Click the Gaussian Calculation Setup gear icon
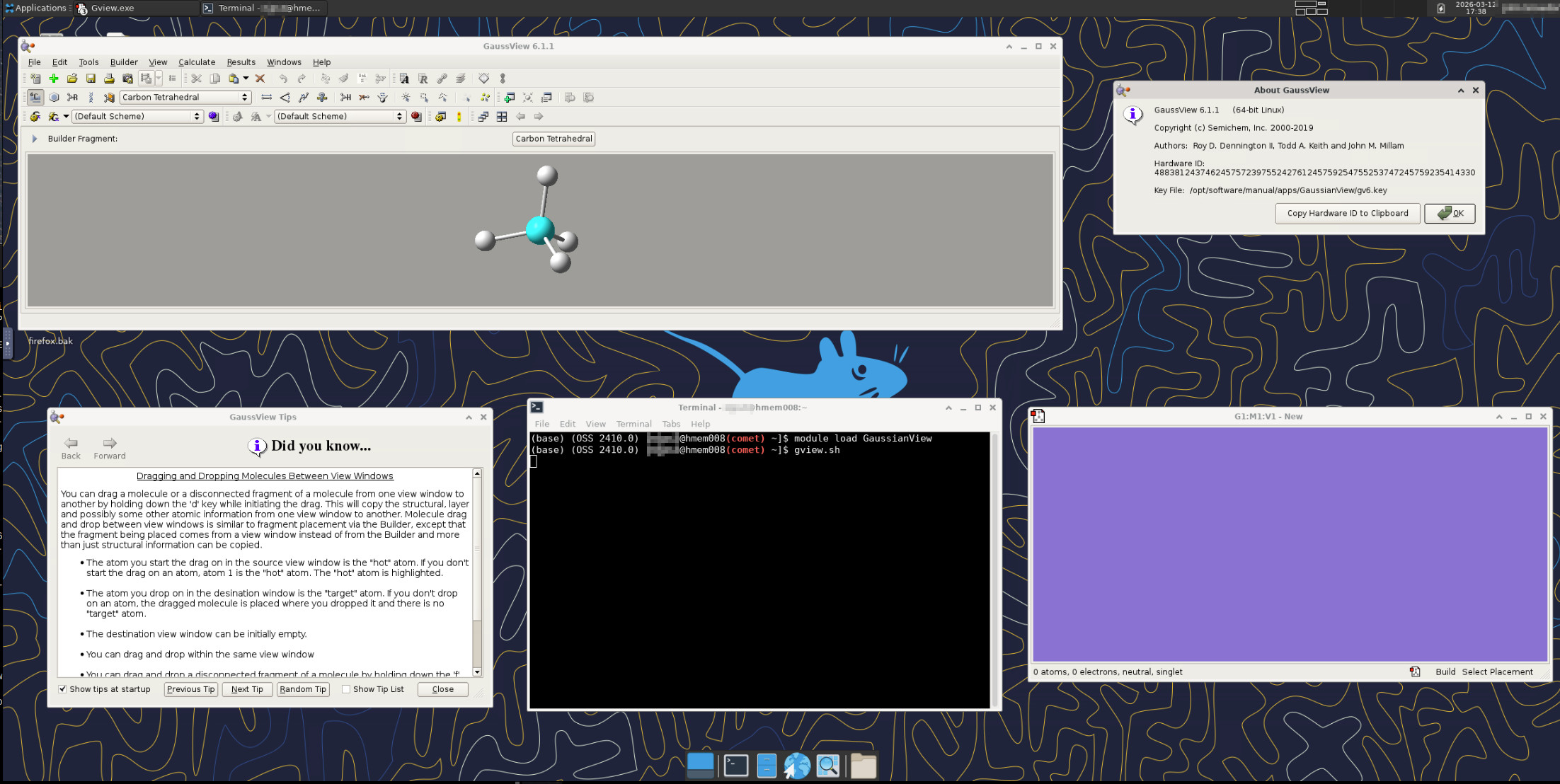The height and width of the screenshot is (784, 1560). (35, 117)
